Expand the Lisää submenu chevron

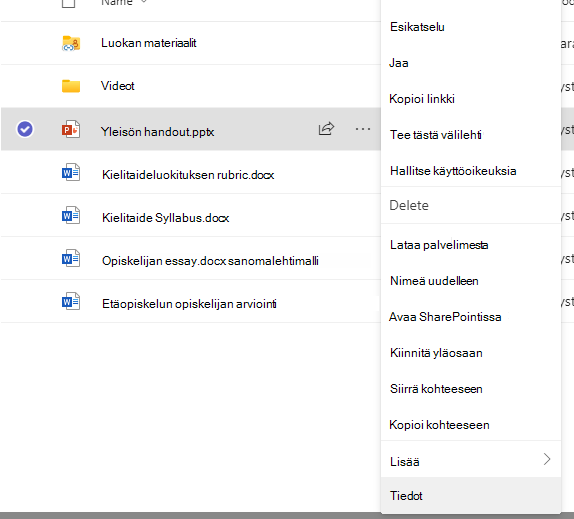[x=547, y=459]
